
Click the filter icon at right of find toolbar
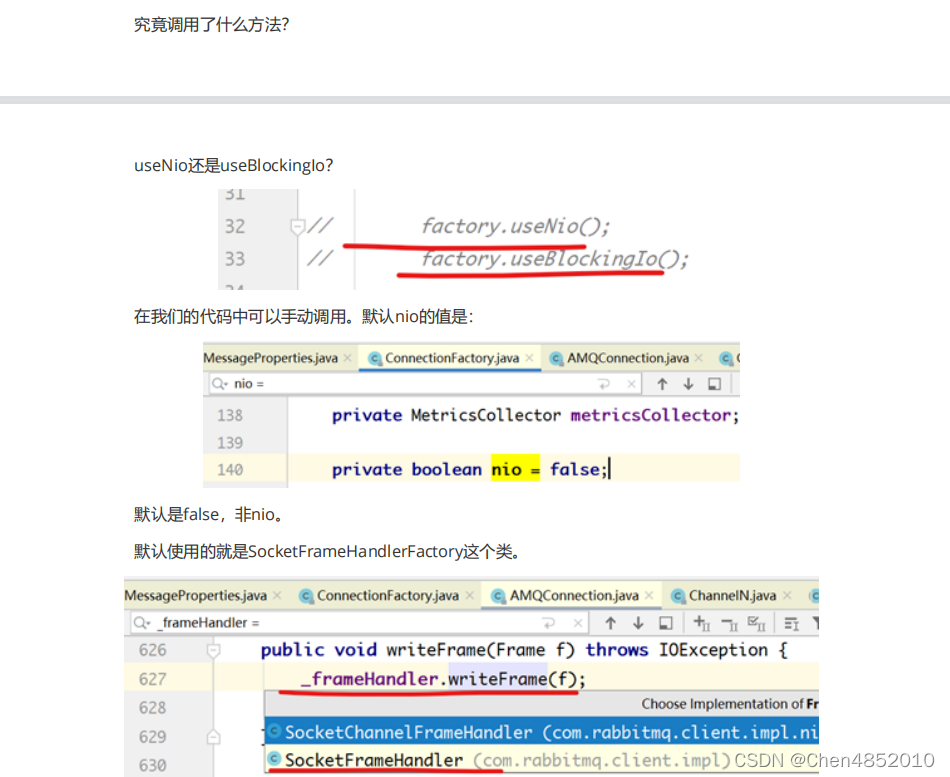(817, 622)
